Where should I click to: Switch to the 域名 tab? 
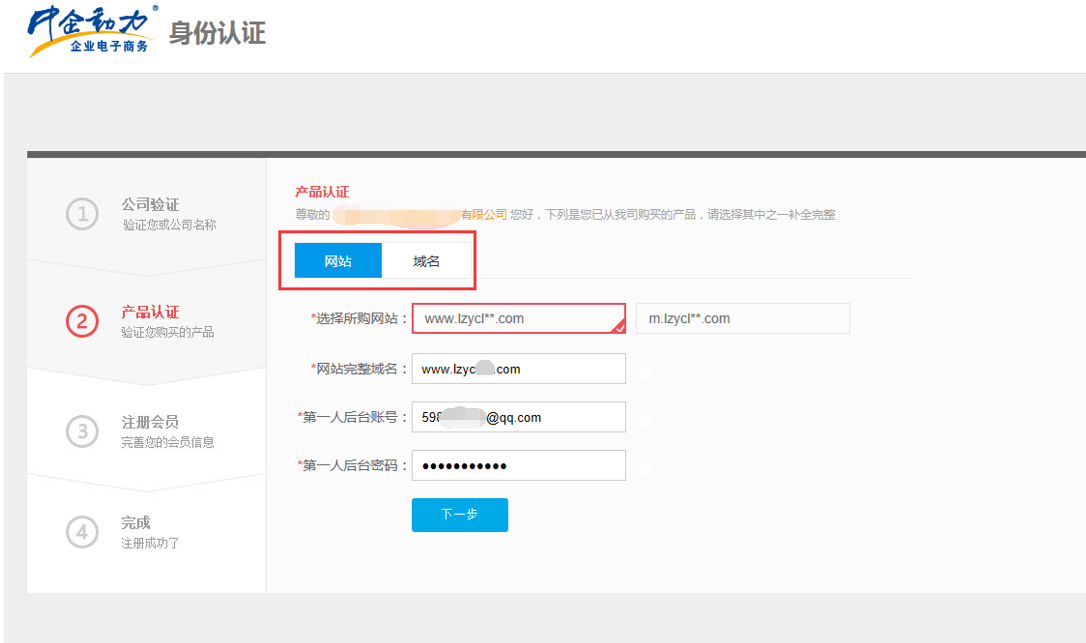pyautogui.click(x=427, y=261)
